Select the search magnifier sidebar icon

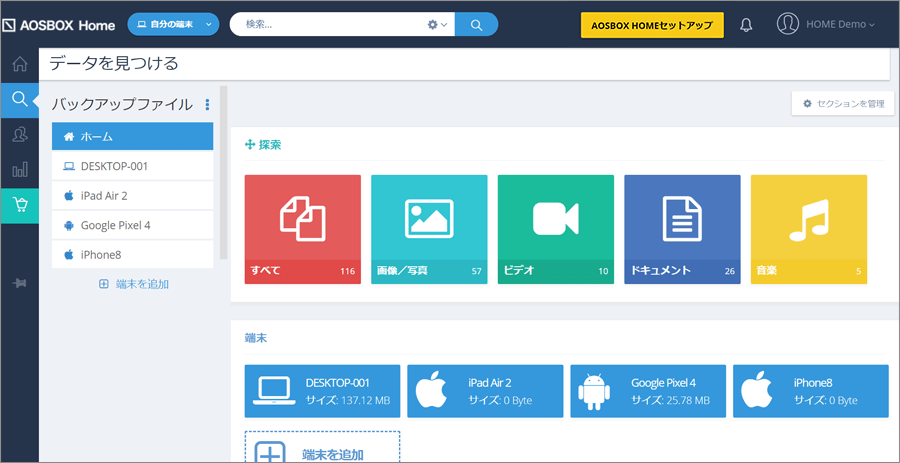[20, 99]
